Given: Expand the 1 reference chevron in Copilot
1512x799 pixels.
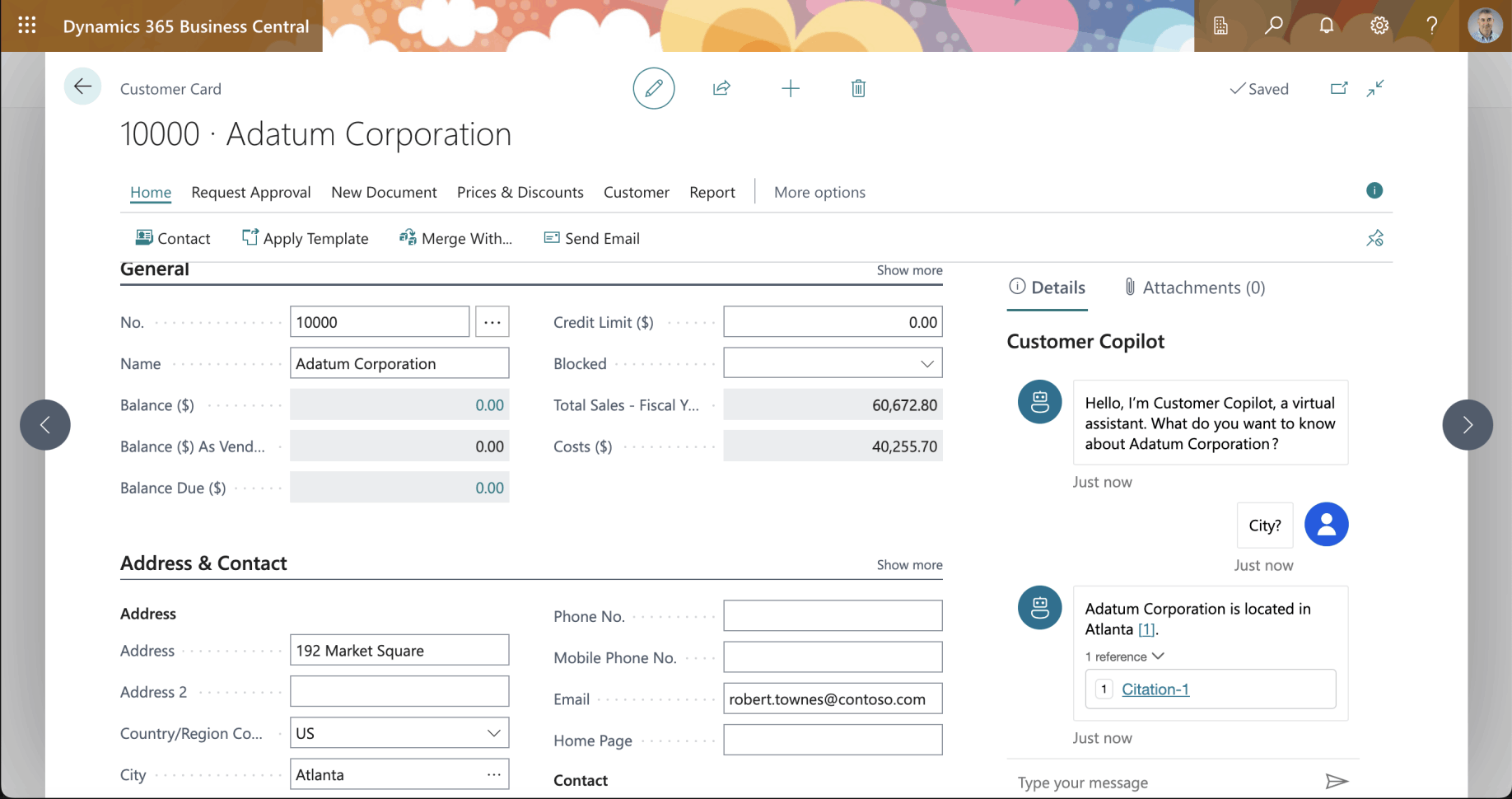Looking at the screenshot, I should click(x=1160, y=656).
